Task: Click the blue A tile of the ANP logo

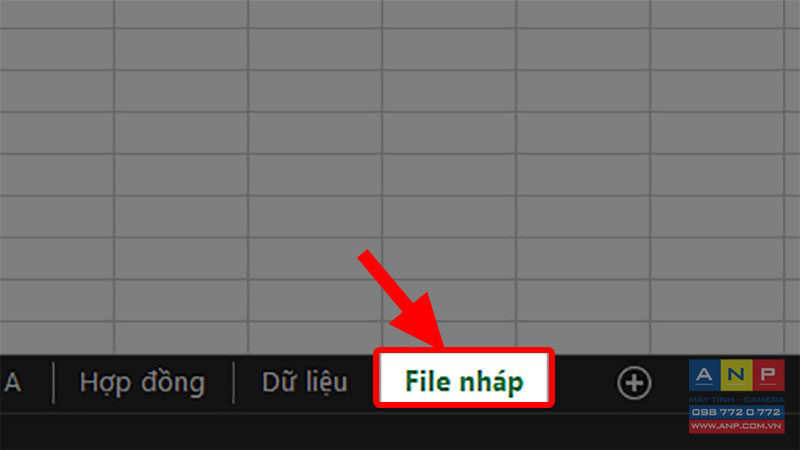Action: [x=705, y=376]
